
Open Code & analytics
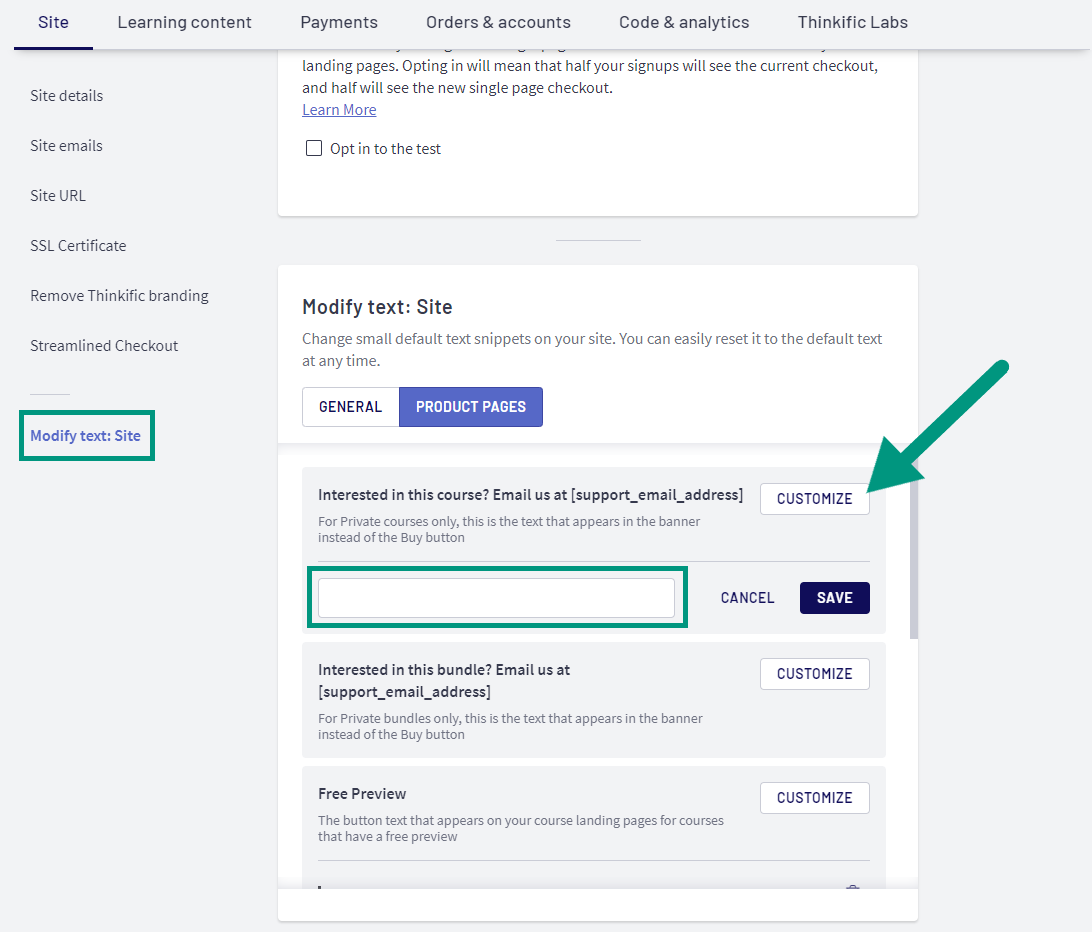(684, 22)
